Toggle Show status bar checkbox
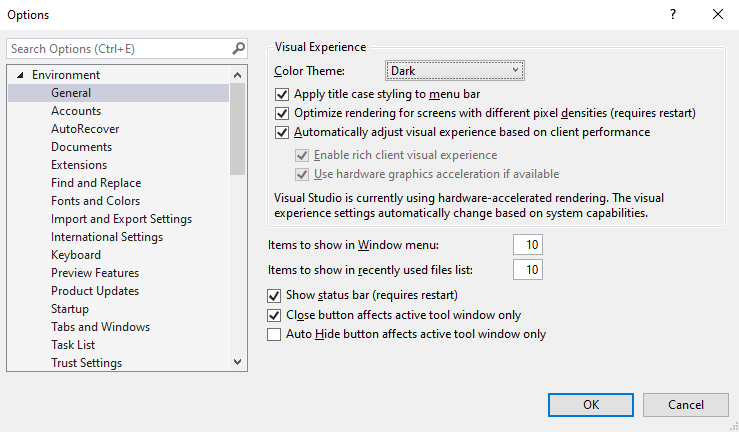Screen dimensions: 739x432 pos(275,296)
